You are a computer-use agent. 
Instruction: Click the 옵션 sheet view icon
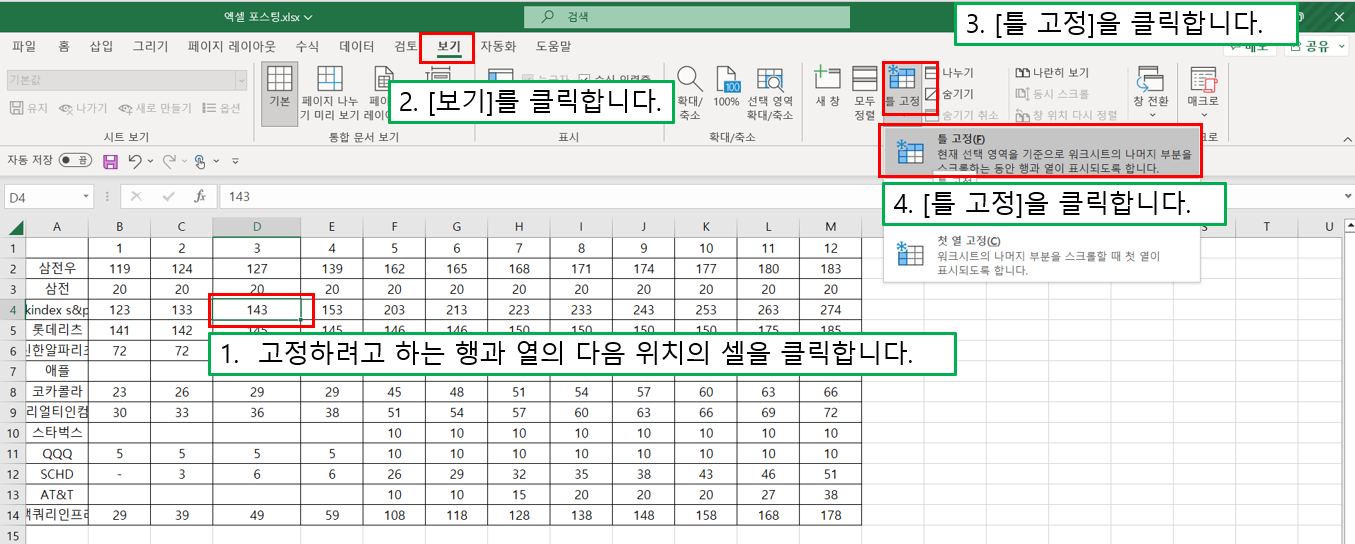[x=219, y=108]
